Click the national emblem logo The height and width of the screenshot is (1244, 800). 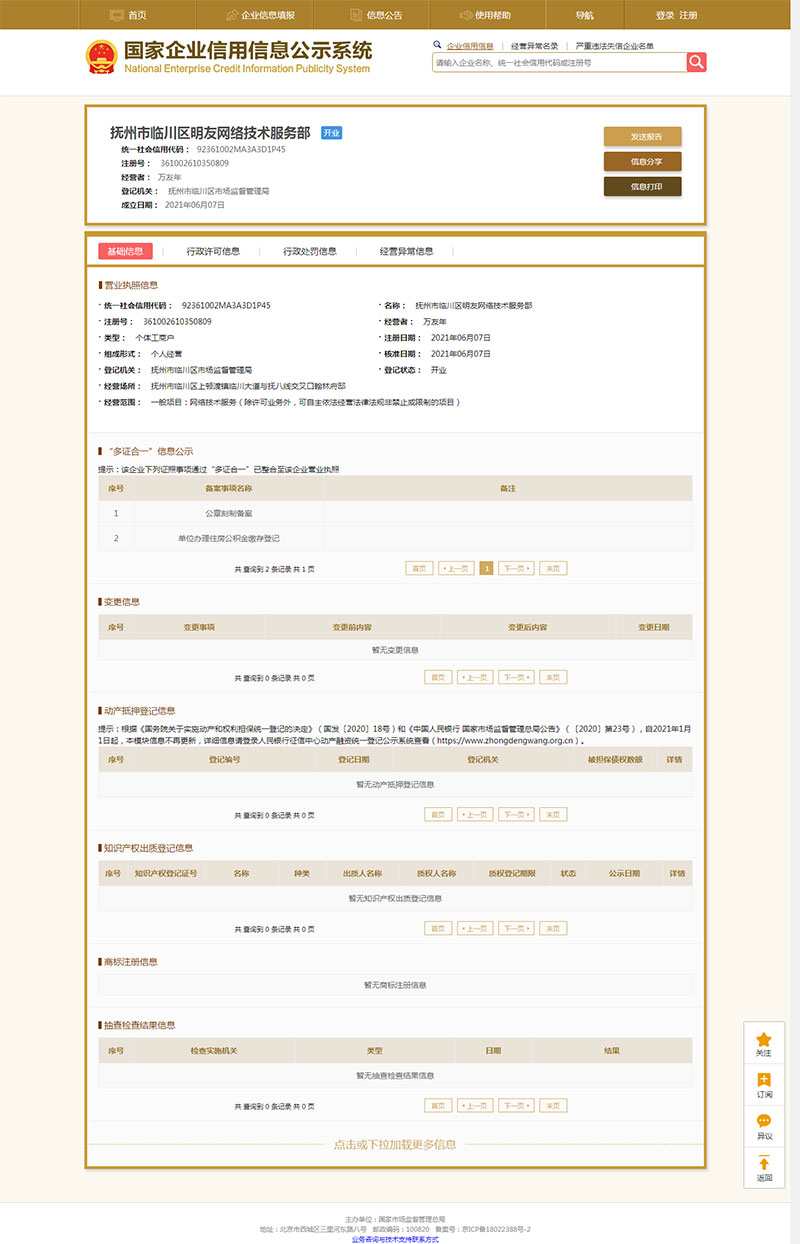pos(100,56)
